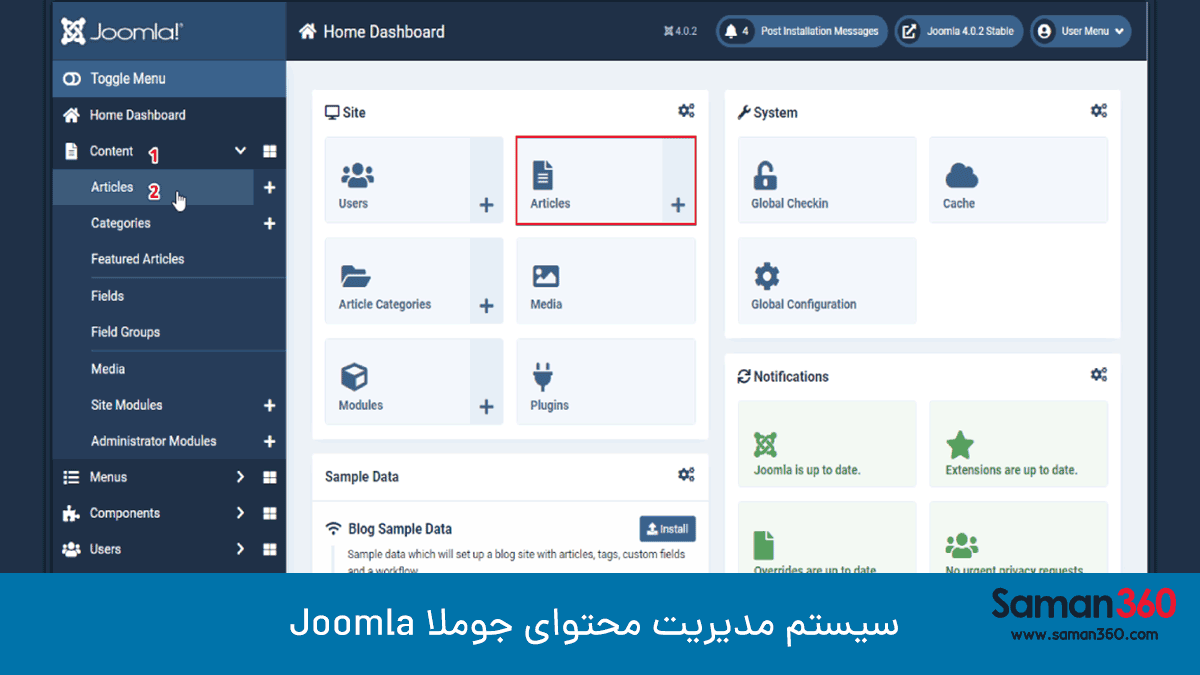The image size is (1200, 675).
Task: Install the Blog Sample Data
Action: click(667, 529)
